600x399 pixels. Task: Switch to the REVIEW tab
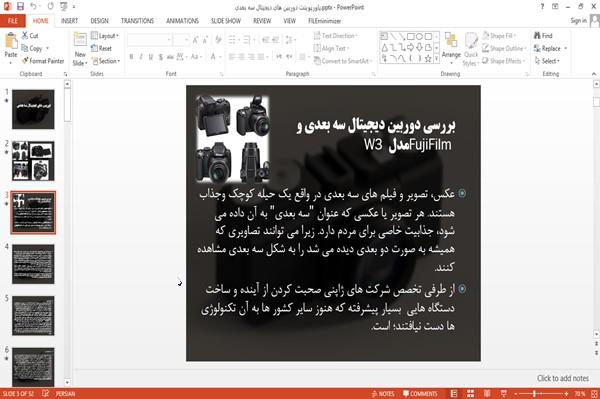[262, 21]
